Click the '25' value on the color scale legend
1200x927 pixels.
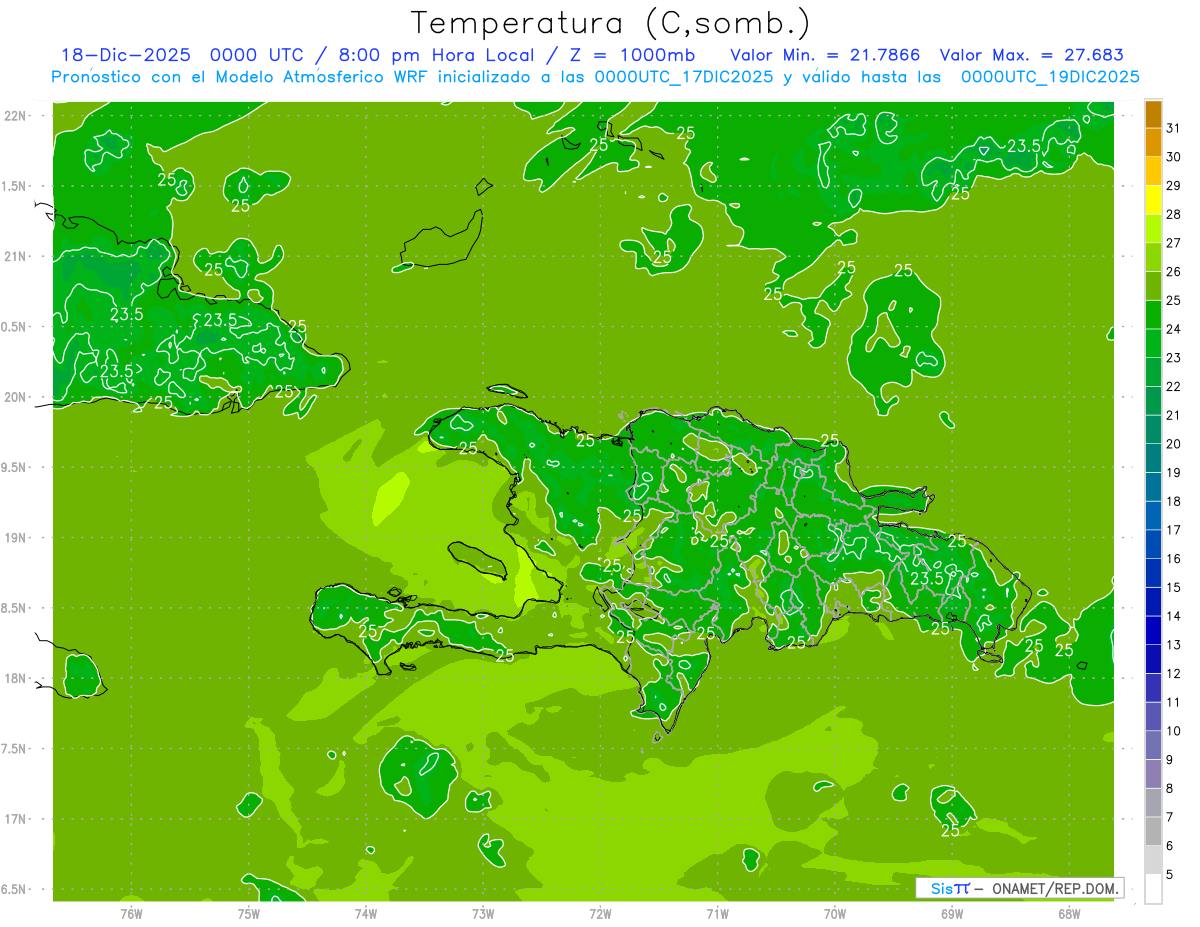pos(1174,300)
